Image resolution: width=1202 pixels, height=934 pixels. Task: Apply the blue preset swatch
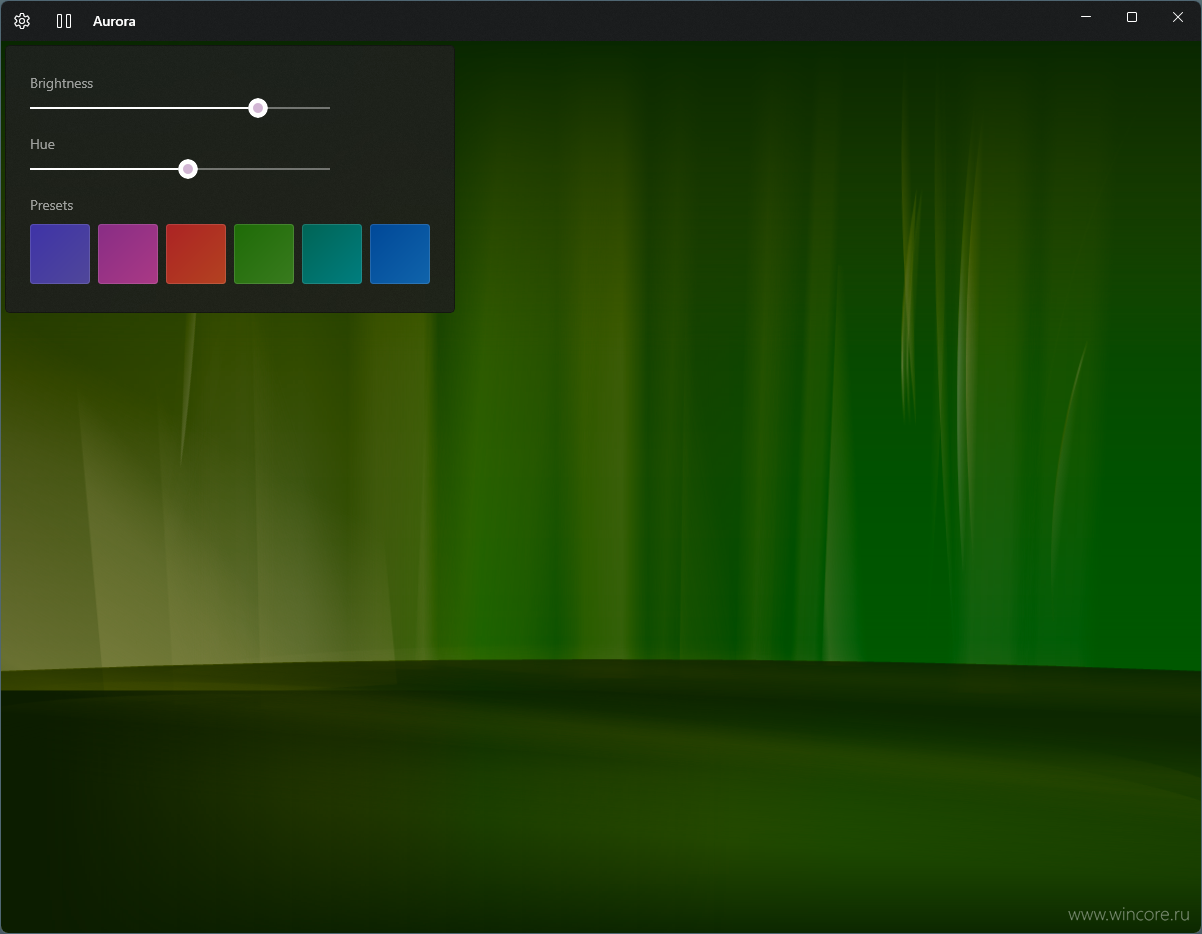(400, 254)
